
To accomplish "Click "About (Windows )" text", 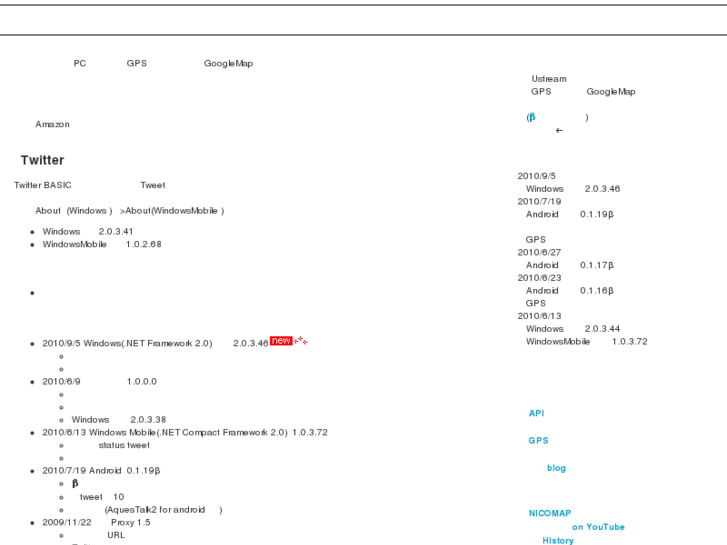I will pos(74,211).
